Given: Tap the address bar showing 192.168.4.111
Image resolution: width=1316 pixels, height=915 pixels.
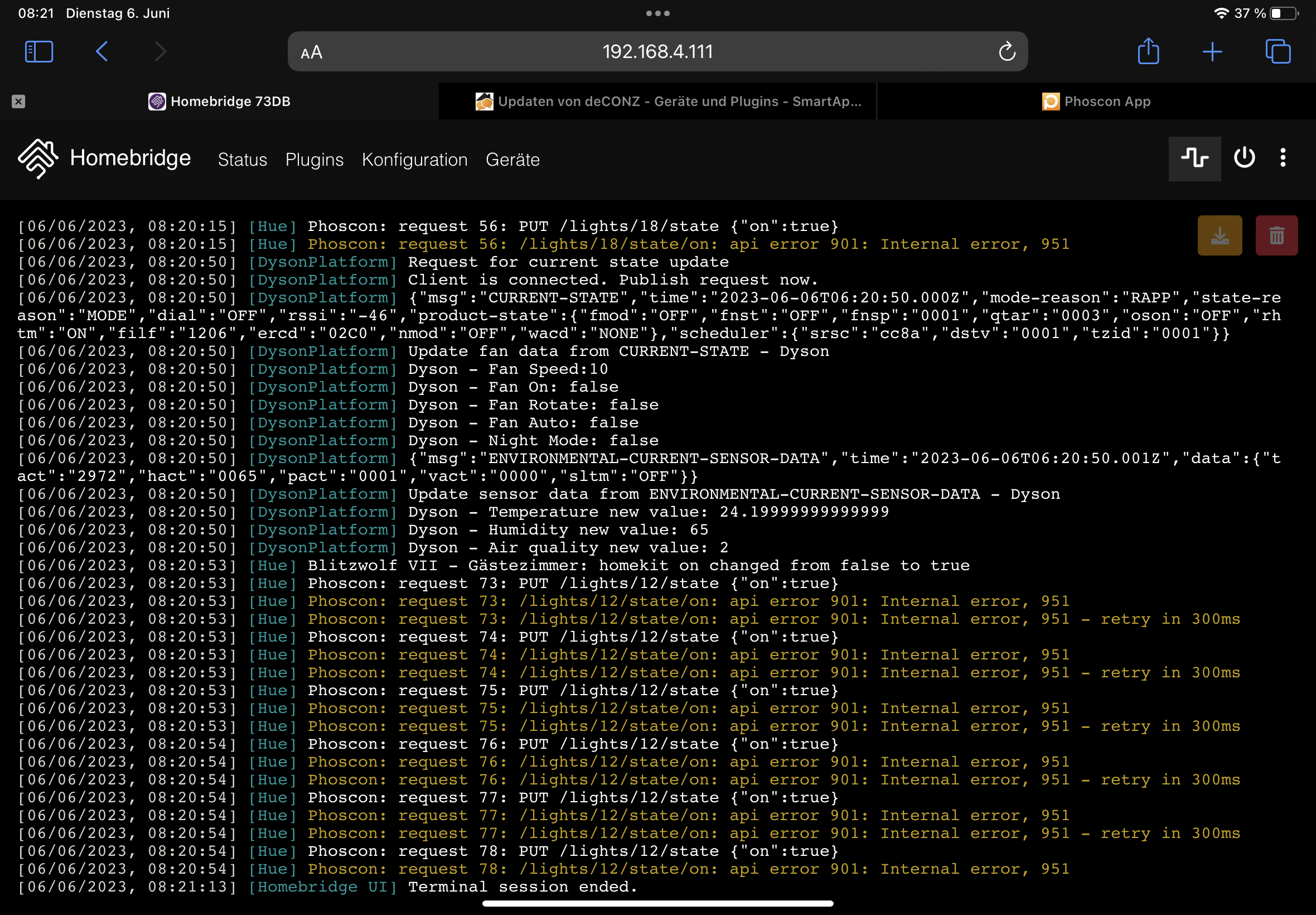Looking at the screenshot, I should (657, 51).
